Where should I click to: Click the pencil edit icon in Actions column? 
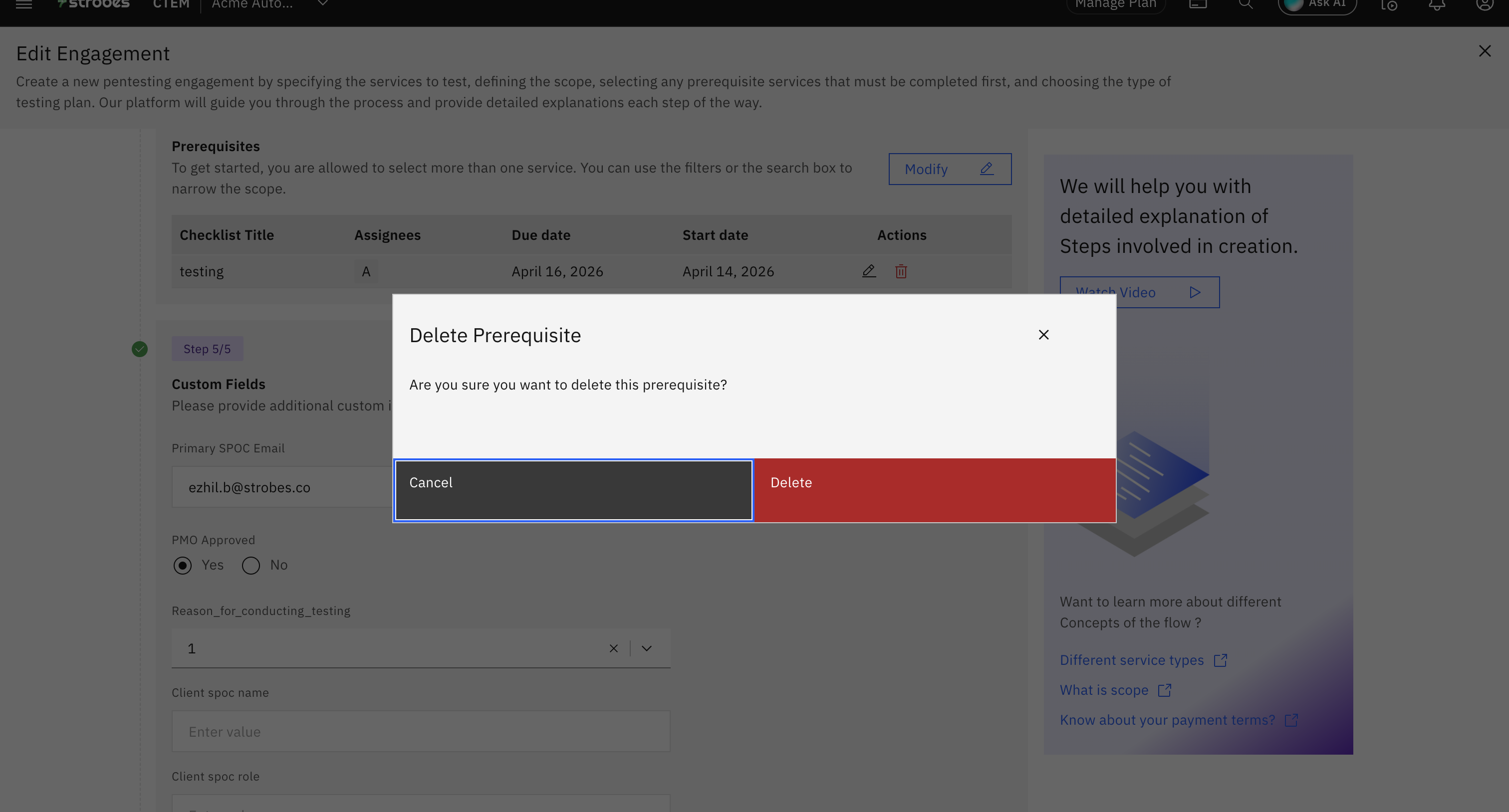869,271
